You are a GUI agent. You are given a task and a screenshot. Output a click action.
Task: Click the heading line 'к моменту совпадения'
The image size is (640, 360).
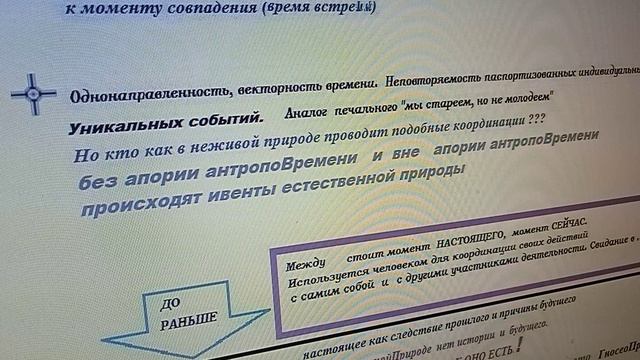[x=221, y=8]
